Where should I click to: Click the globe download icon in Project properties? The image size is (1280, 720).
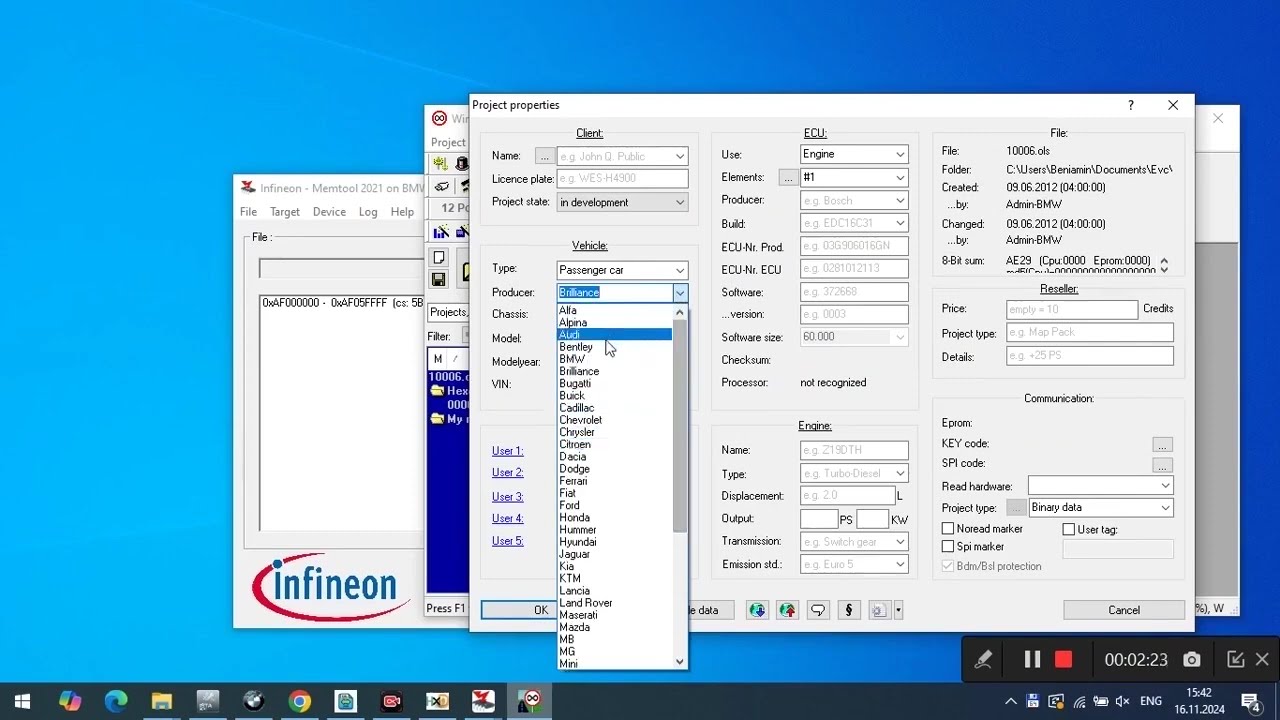click(x=757, y=610)
